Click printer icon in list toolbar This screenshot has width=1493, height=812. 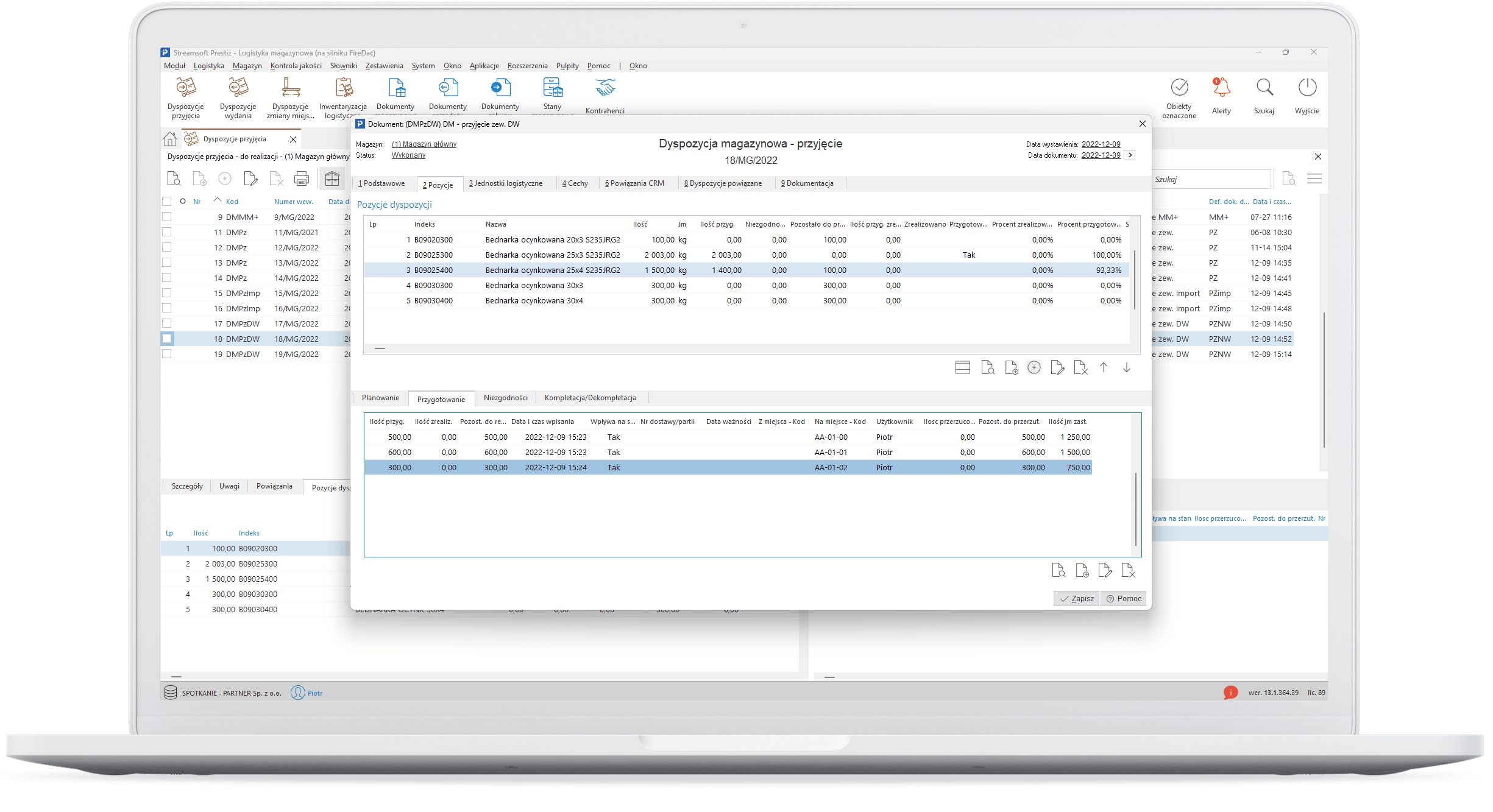(x=302, y=178)
